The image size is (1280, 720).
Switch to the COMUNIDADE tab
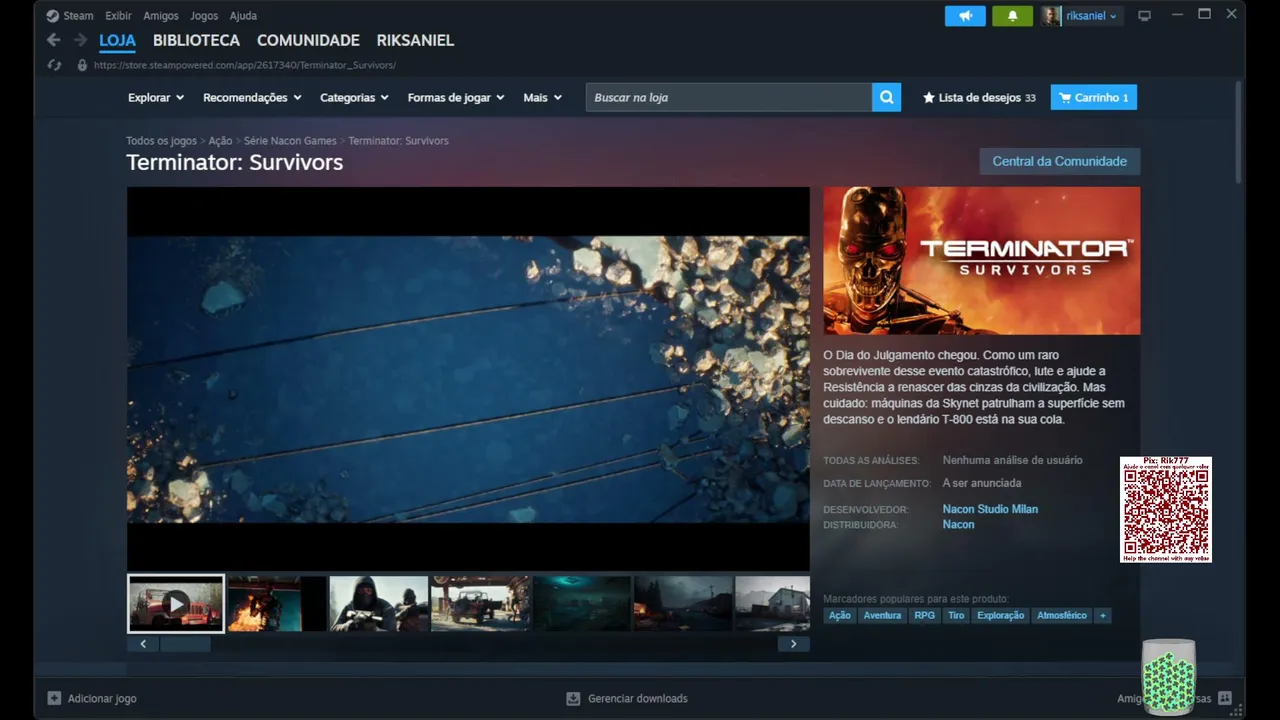point(308,41)
